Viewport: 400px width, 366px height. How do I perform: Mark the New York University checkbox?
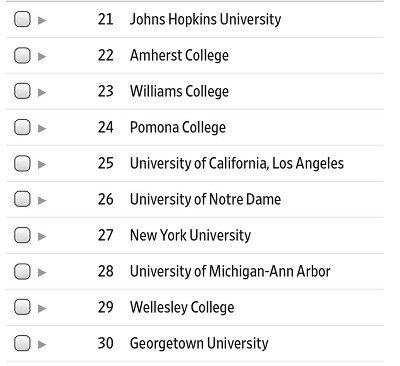[x=22, y=235]
